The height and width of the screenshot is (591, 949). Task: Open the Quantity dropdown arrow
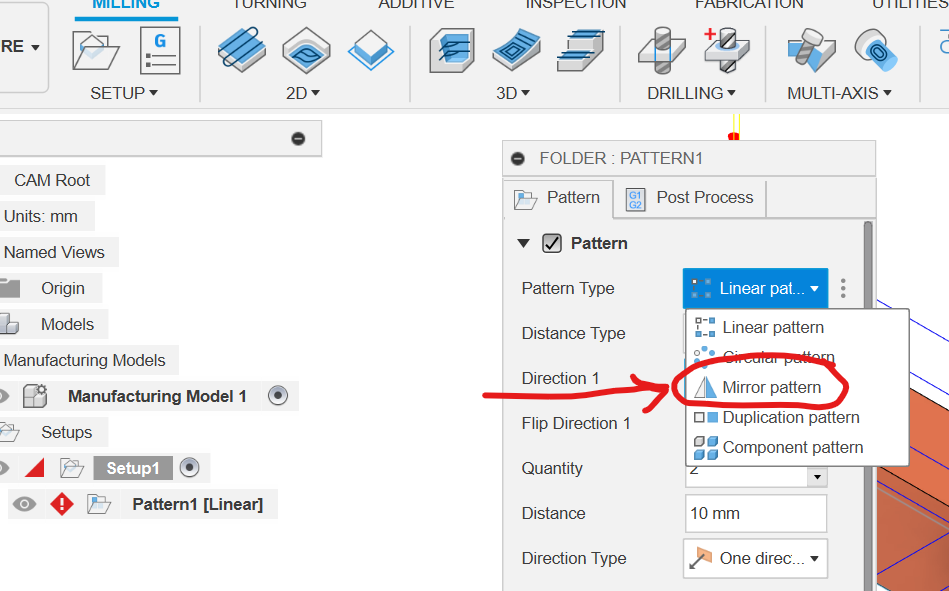click(x=818, y=478)
